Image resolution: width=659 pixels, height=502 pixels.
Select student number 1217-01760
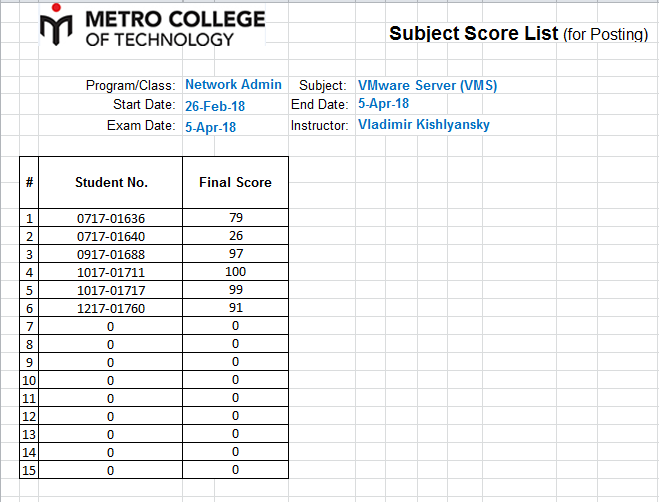111,309
